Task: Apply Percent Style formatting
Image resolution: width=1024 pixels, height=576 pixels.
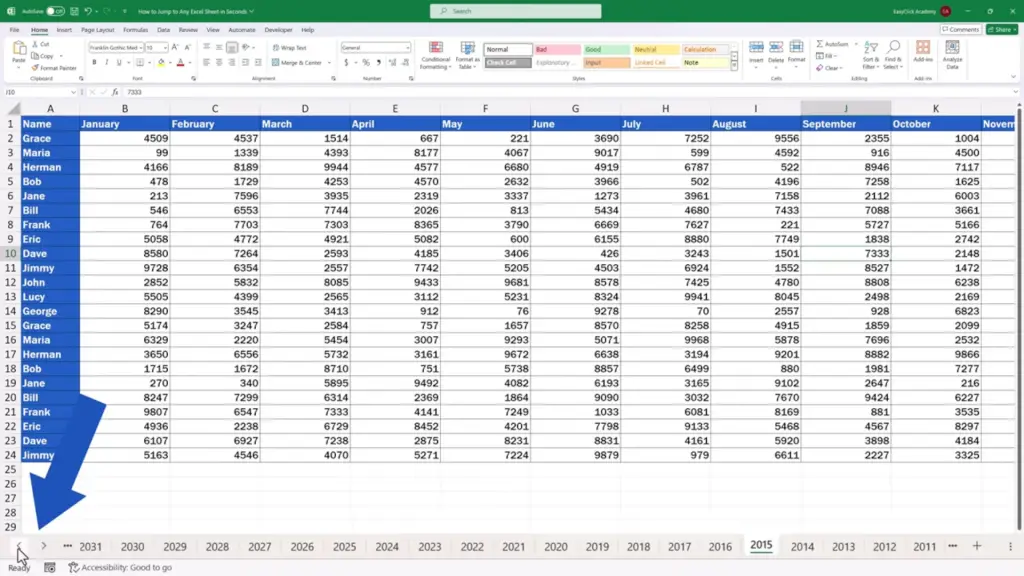Action: [366, 63]
